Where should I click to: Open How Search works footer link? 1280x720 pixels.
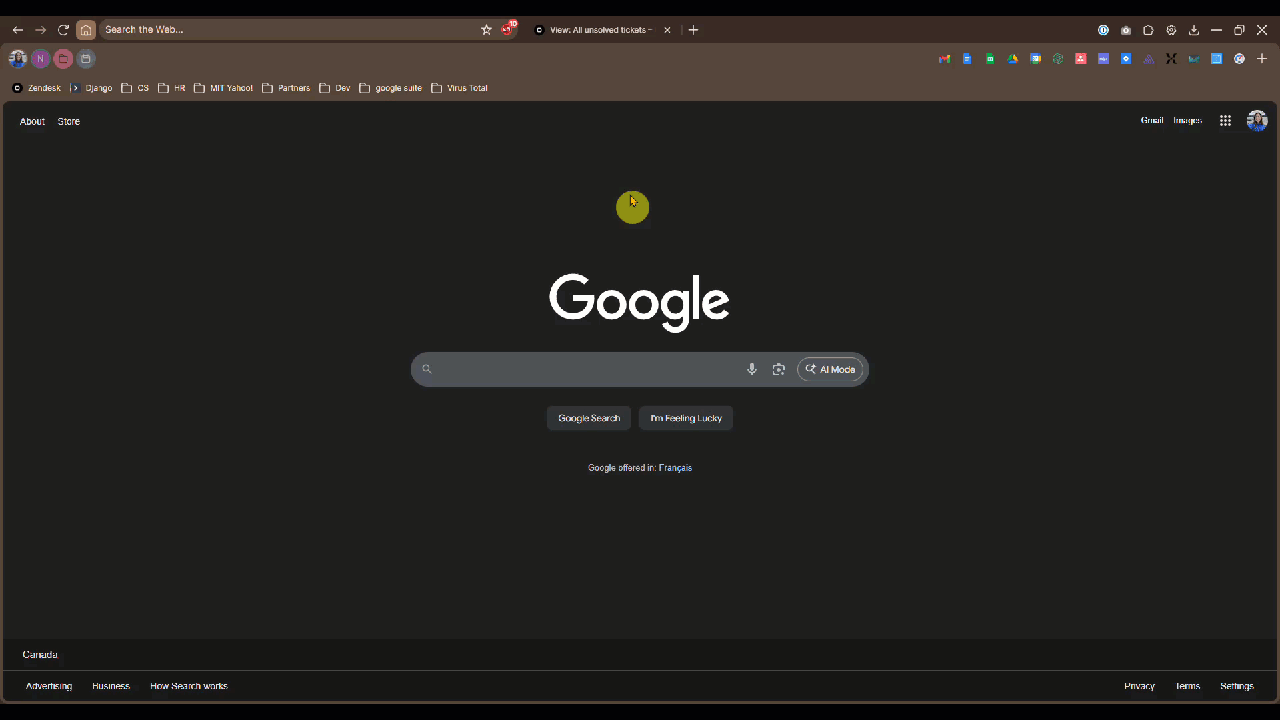(x=189, y=686)
